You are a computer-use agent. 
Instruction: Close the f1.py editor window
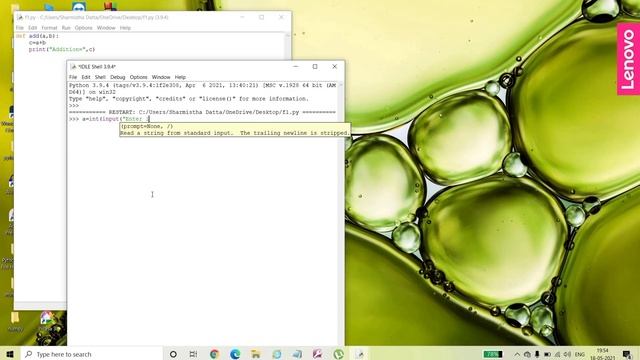281,18
